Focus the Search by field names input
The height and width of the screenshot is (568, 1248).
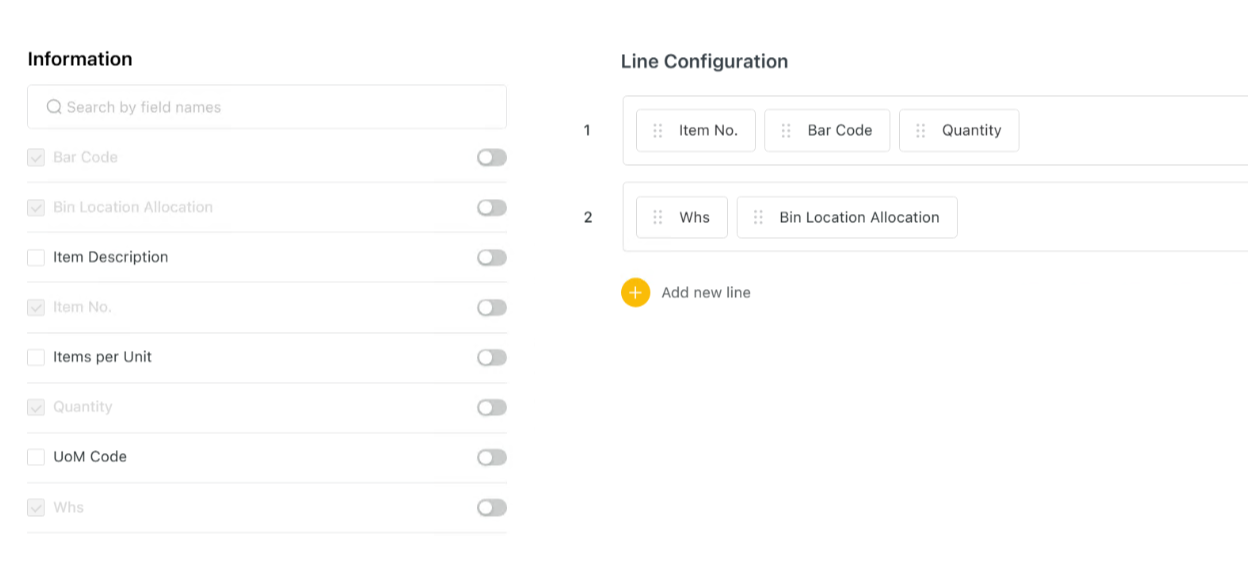click(280, 107)
